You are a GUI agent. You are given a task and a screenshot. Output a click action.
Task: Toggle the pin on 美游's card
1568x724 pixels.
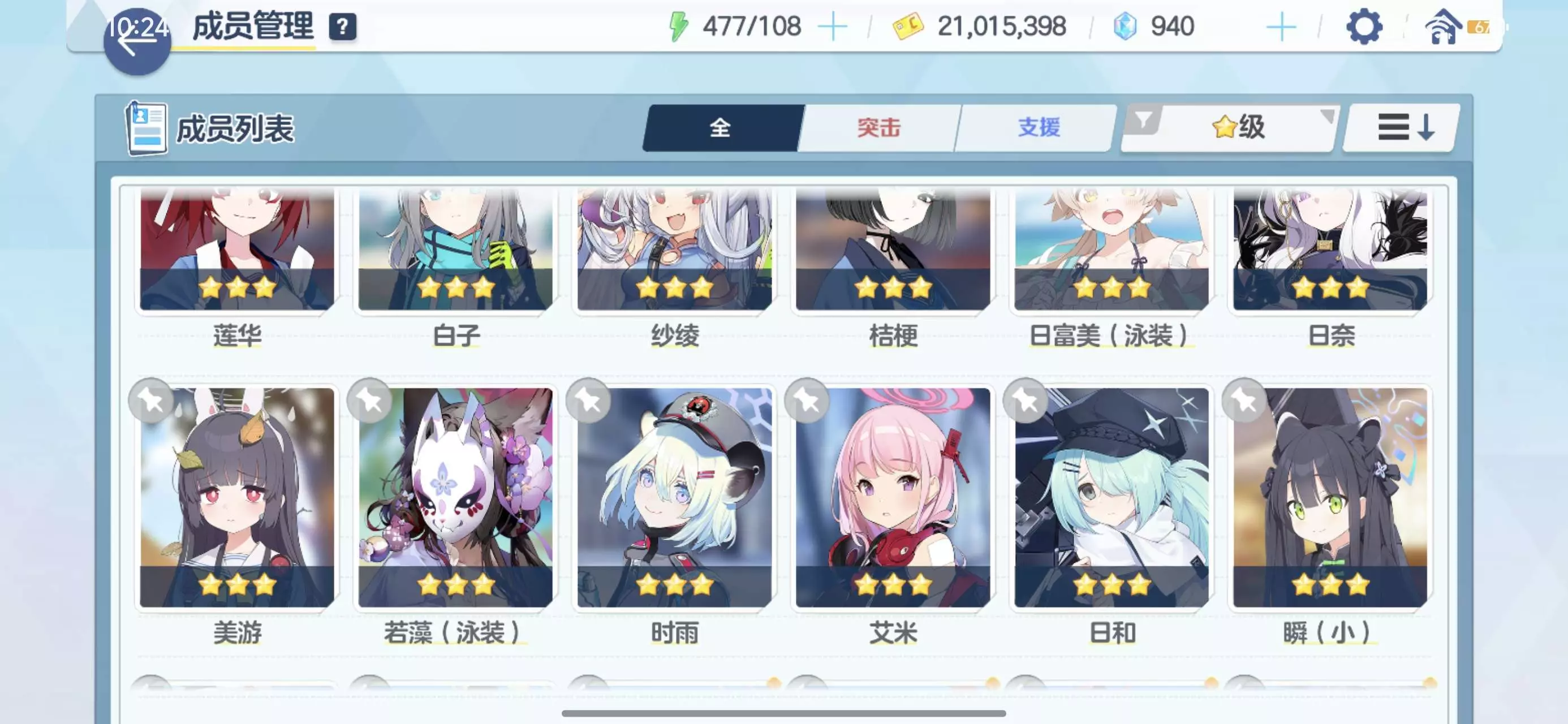pos(151,400)
